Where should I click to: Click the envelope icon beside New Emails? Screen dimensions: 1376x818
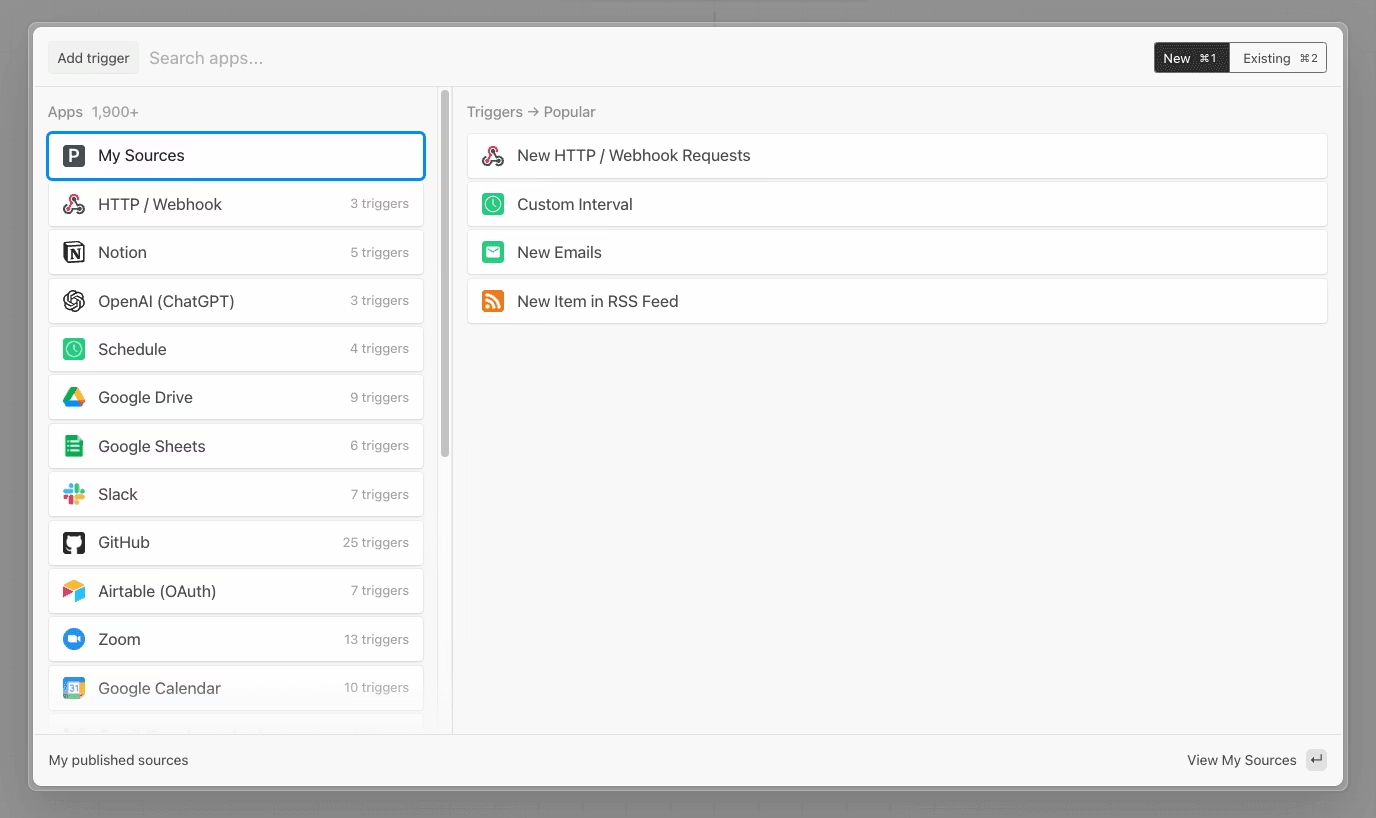pyautogui.click(x=493, y=253)
